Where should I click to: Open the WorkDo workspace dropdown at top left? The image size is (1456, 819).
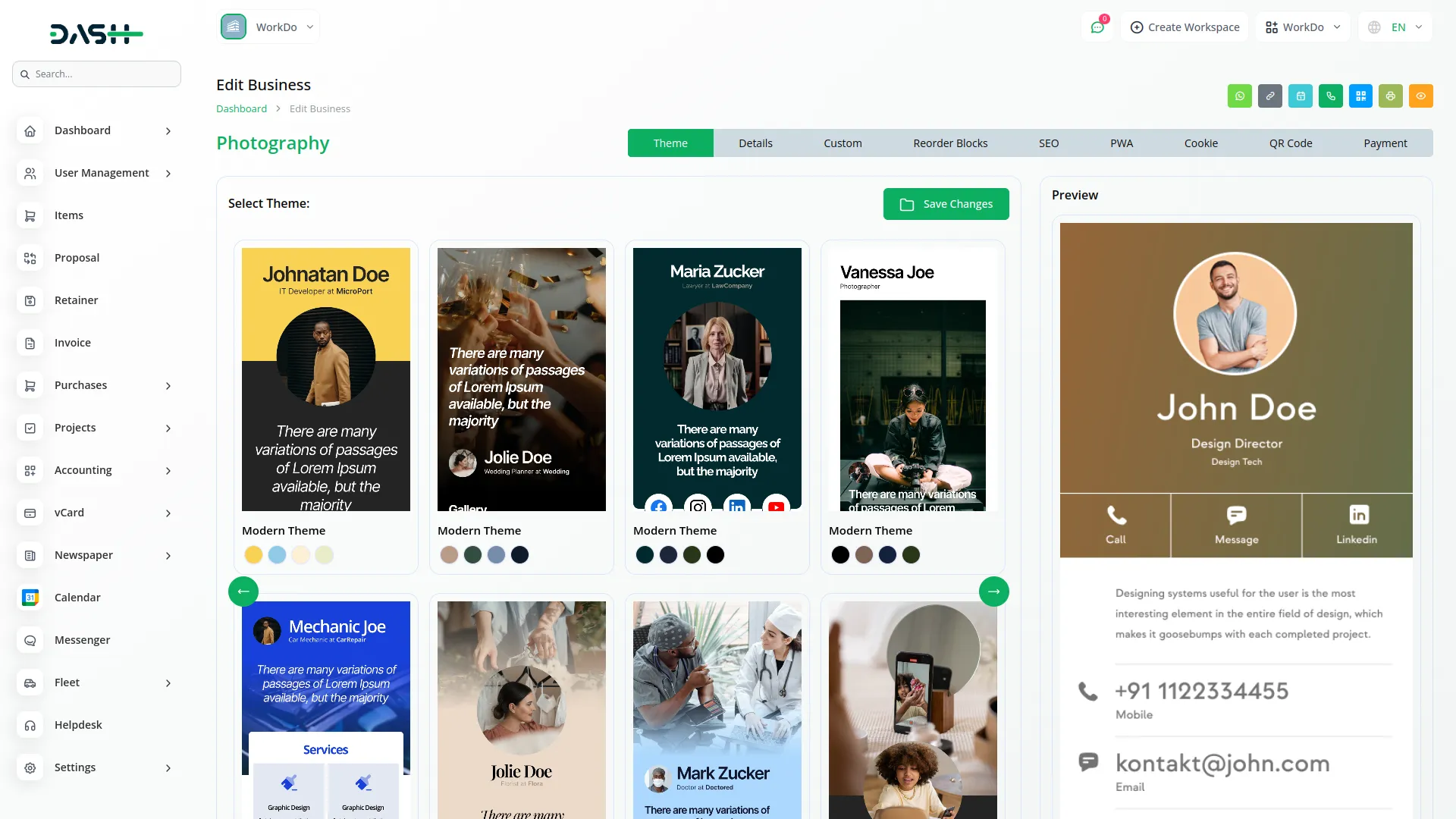point(268,27)
